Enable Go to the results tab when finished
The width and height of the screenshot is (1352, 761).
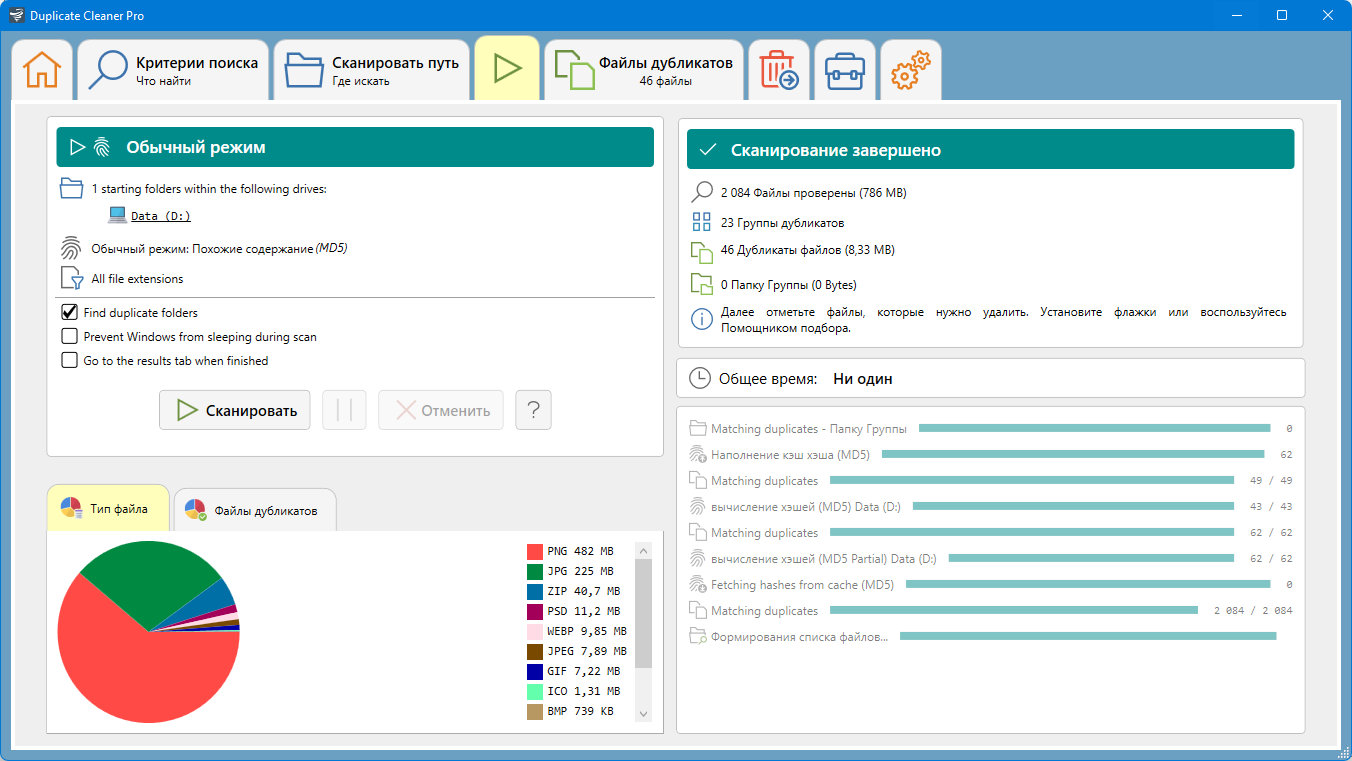point(70,360)
